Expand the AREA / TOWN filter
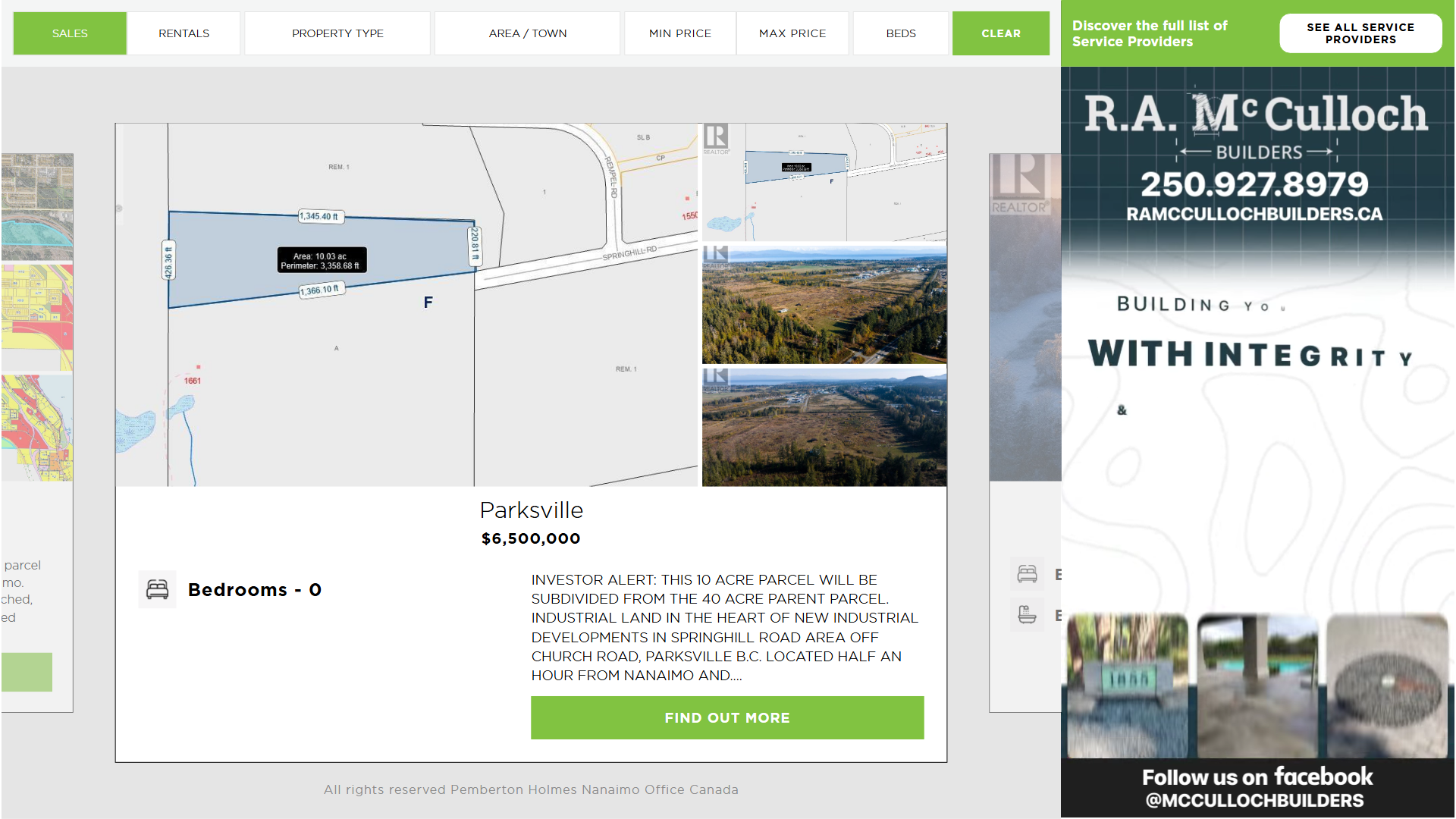This screenshot has width=1456, height=819. pyautogui.click(x=528, y=33)
